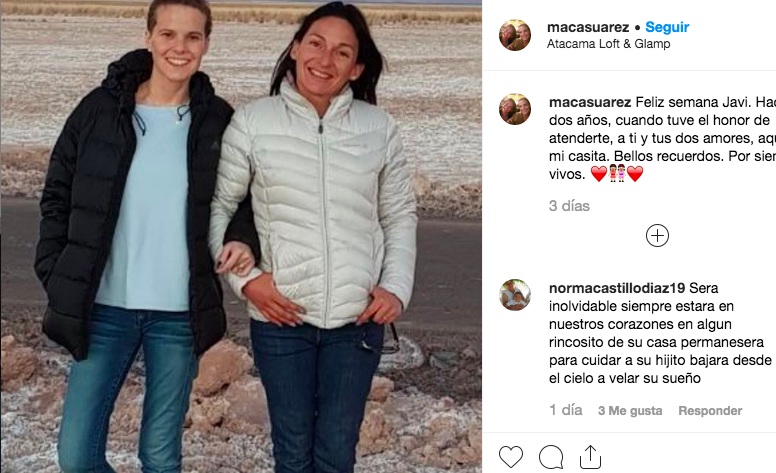Open the 3 días caption timestamp
Image resolution: width=776 pixels, height=473 pixels.
click(x=569, y=206)
